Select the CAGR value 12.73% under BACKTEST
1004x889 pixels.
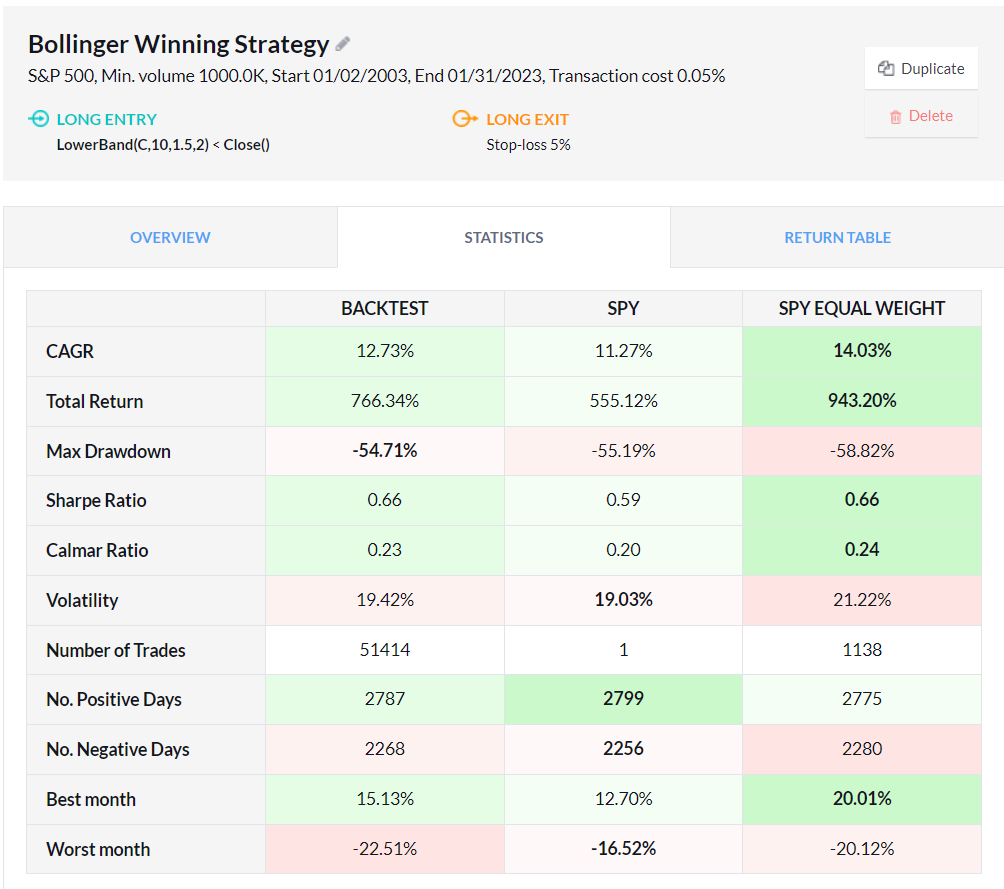coord(384,351)
